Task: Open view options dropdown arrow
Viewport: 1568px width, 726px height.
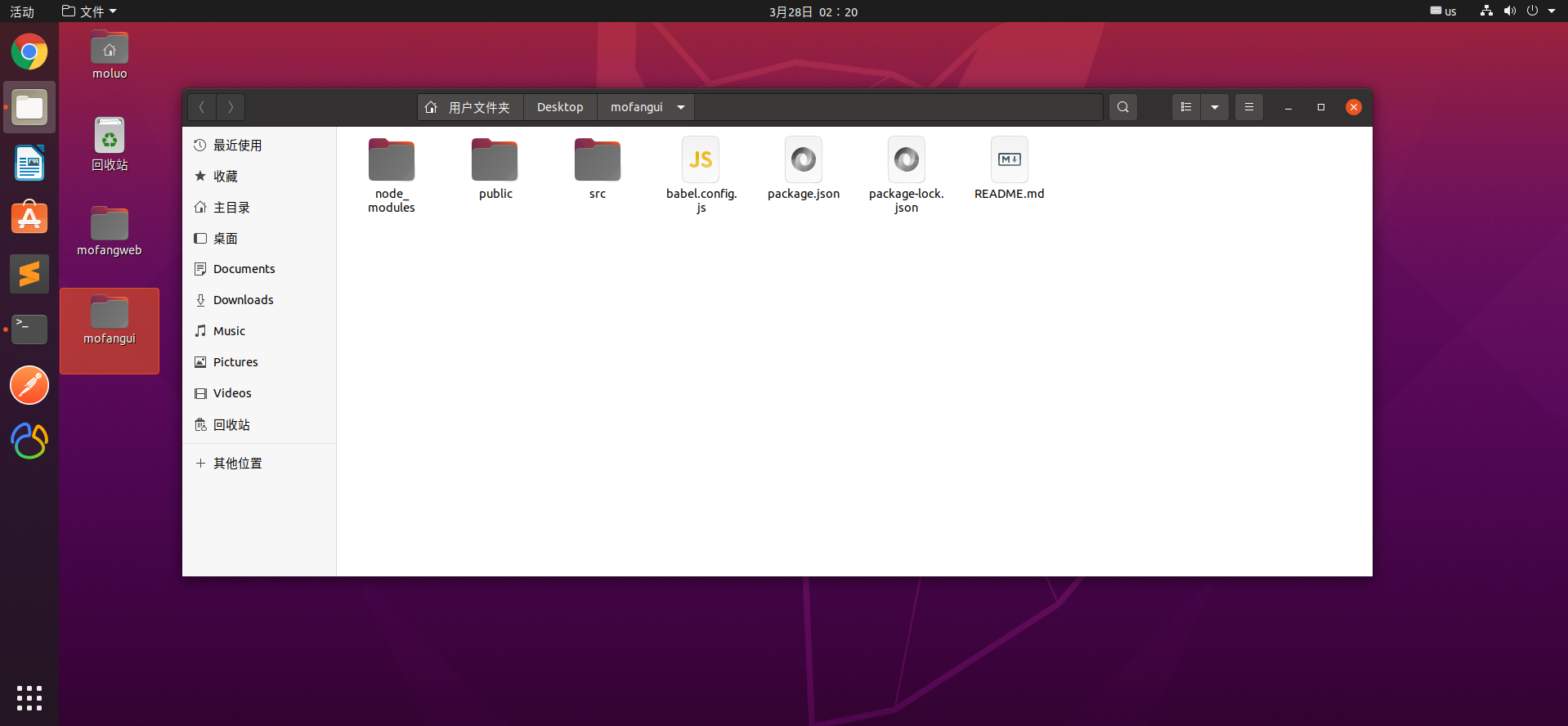Action: [x=1215, y=107]
